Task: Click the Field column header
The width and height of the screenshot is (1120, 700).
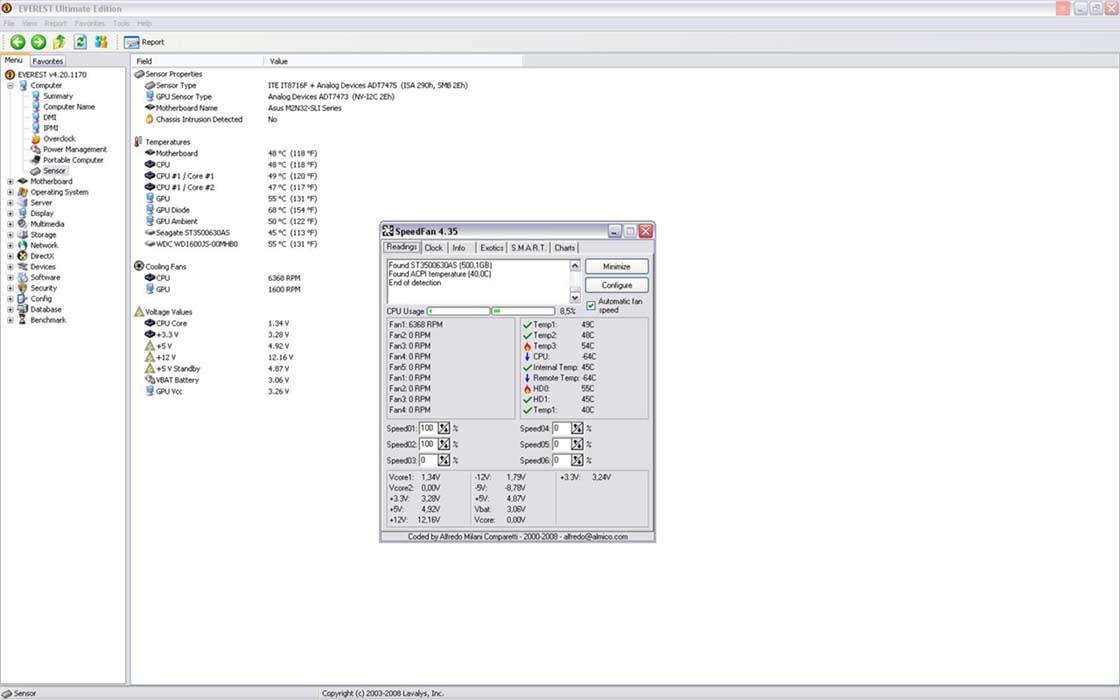Action: click(197, 61)
